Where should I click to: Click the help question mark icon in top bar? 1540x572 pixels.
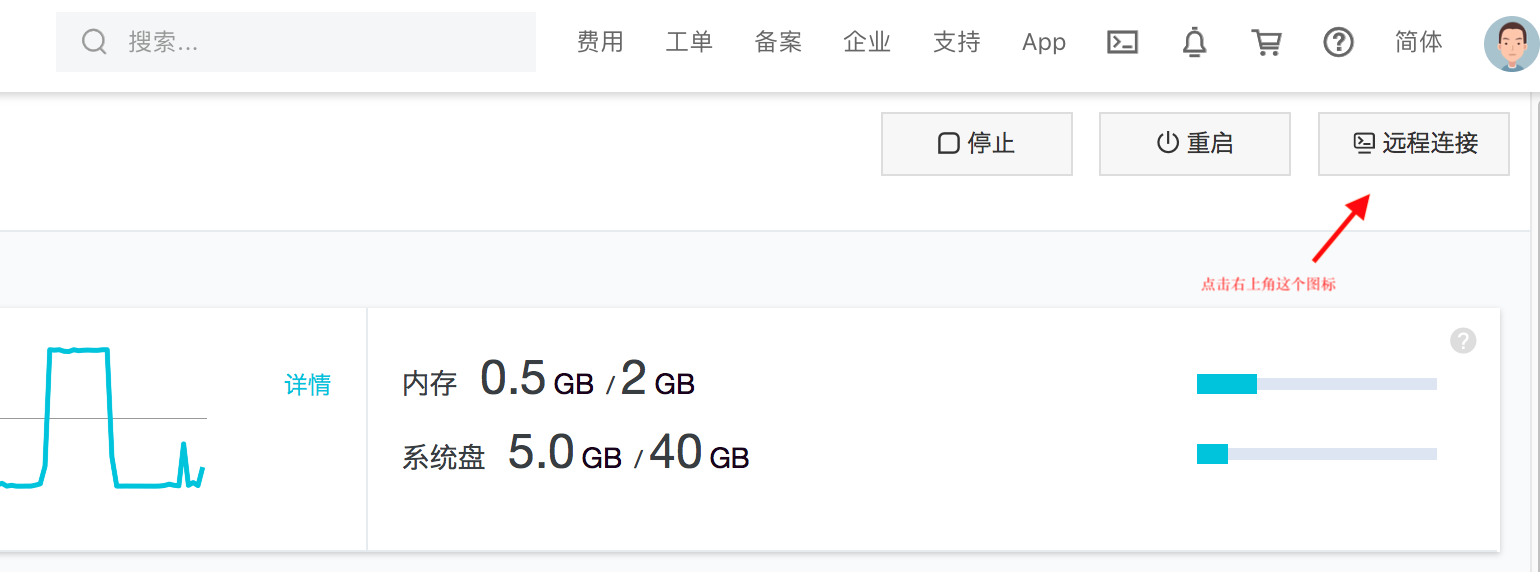click(x=1338, y=42)
